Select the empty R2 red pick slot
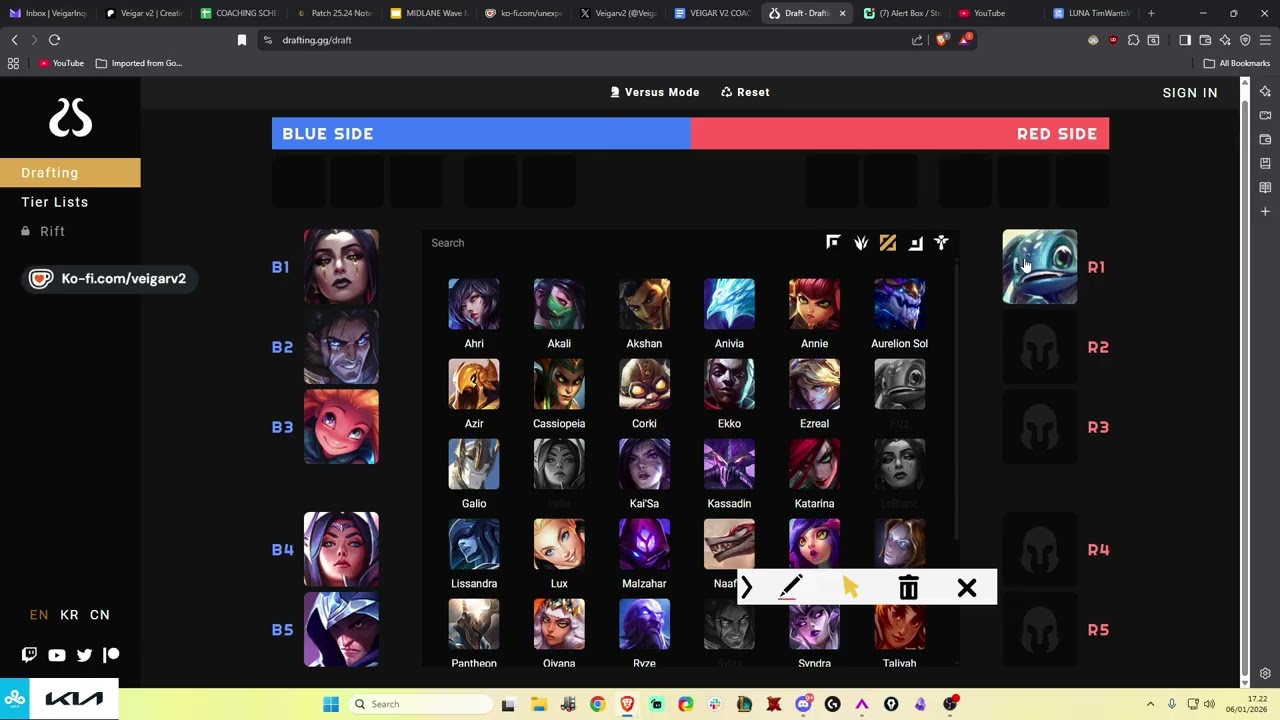 click(1040, 347)
